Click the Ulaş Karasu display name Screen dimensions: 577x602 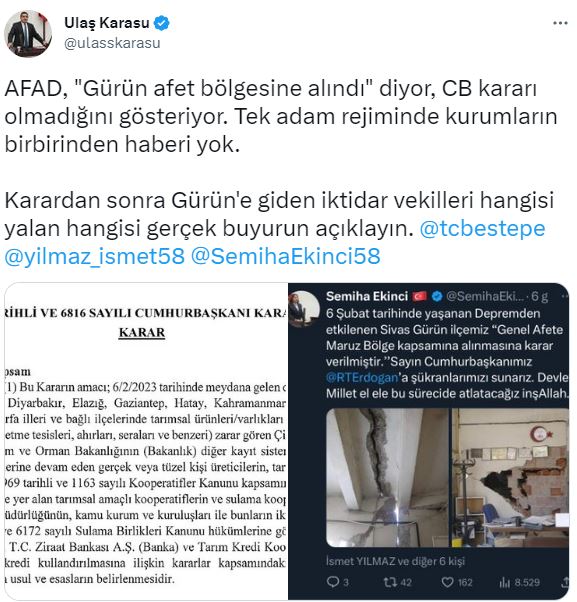pos(107,23)
